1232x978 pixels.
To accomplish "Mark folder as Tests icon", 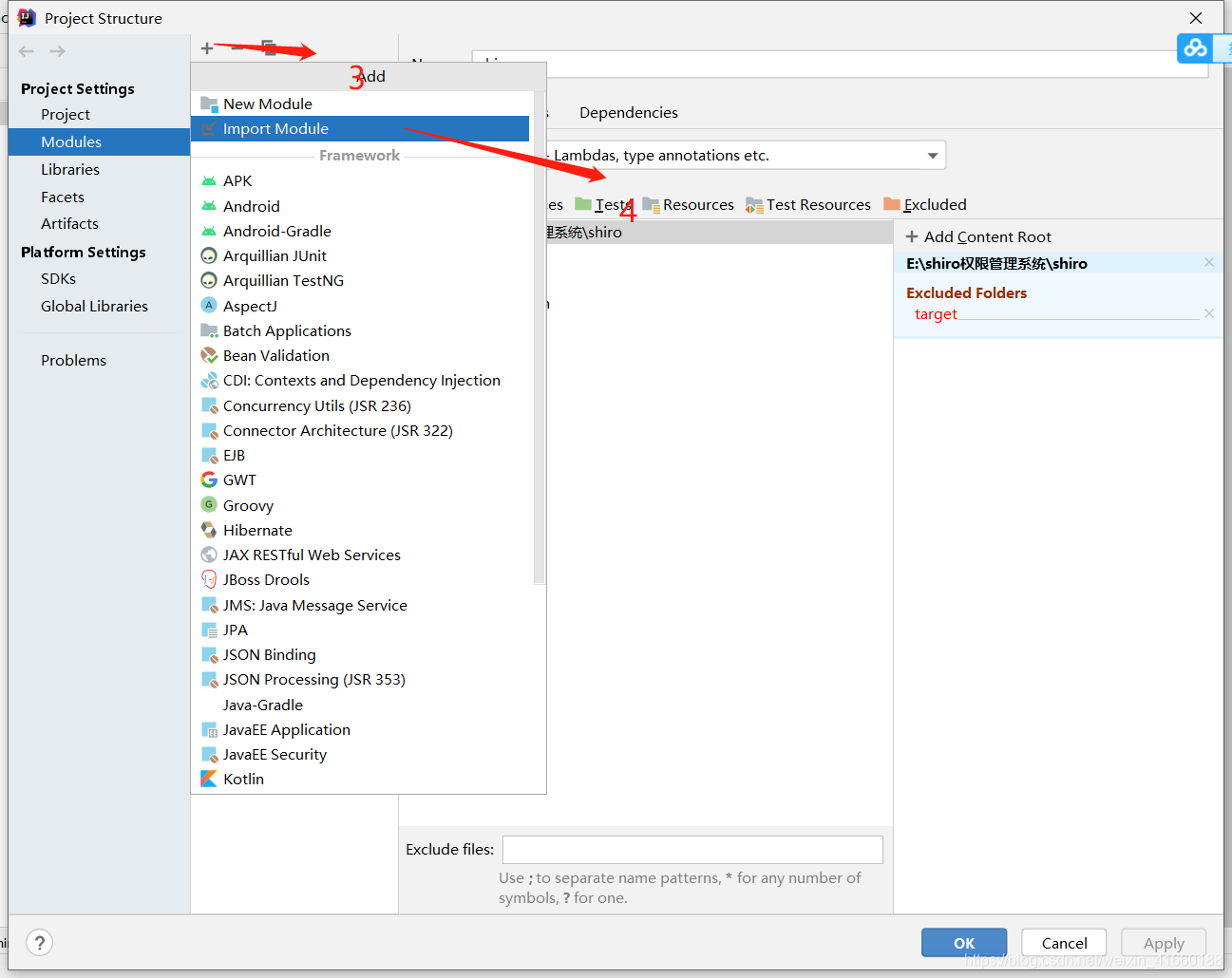I will point(583,204).
